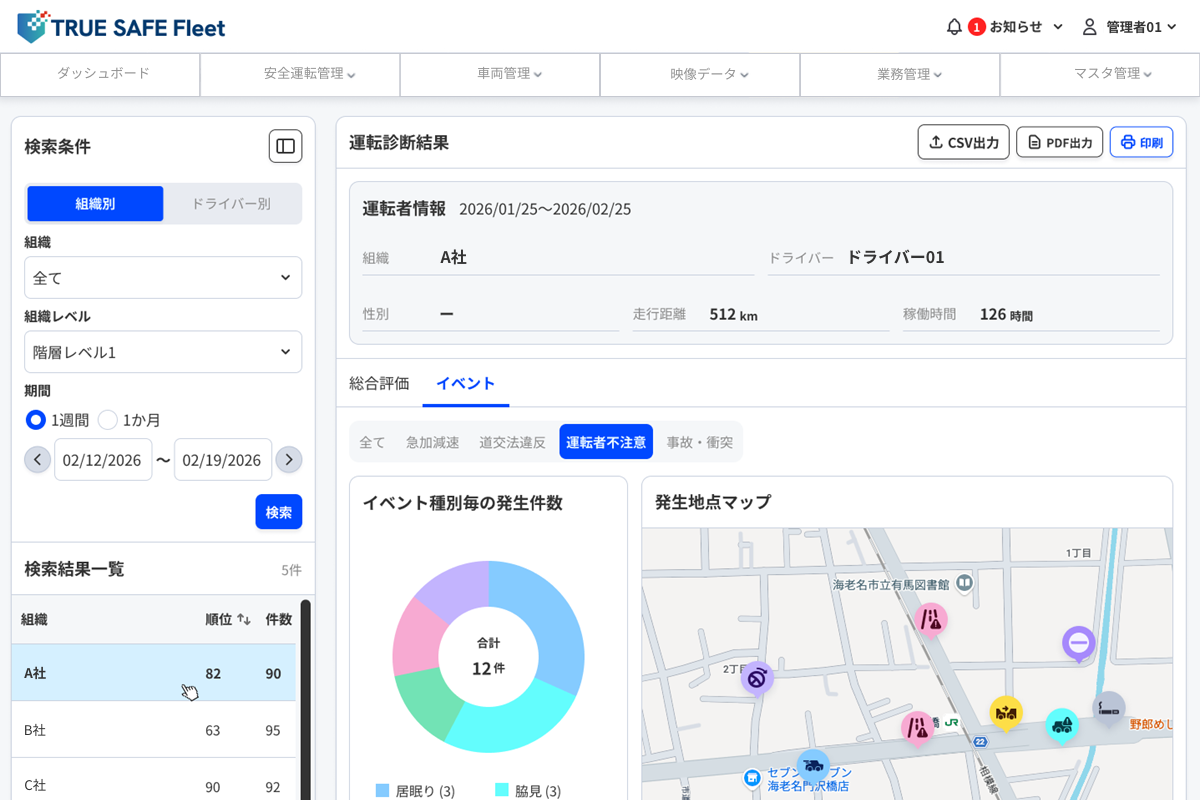The width and height of the screenshot is (1200, 800).
Task: Expand the マスタ管理 menu
Action: (1100, 74)
